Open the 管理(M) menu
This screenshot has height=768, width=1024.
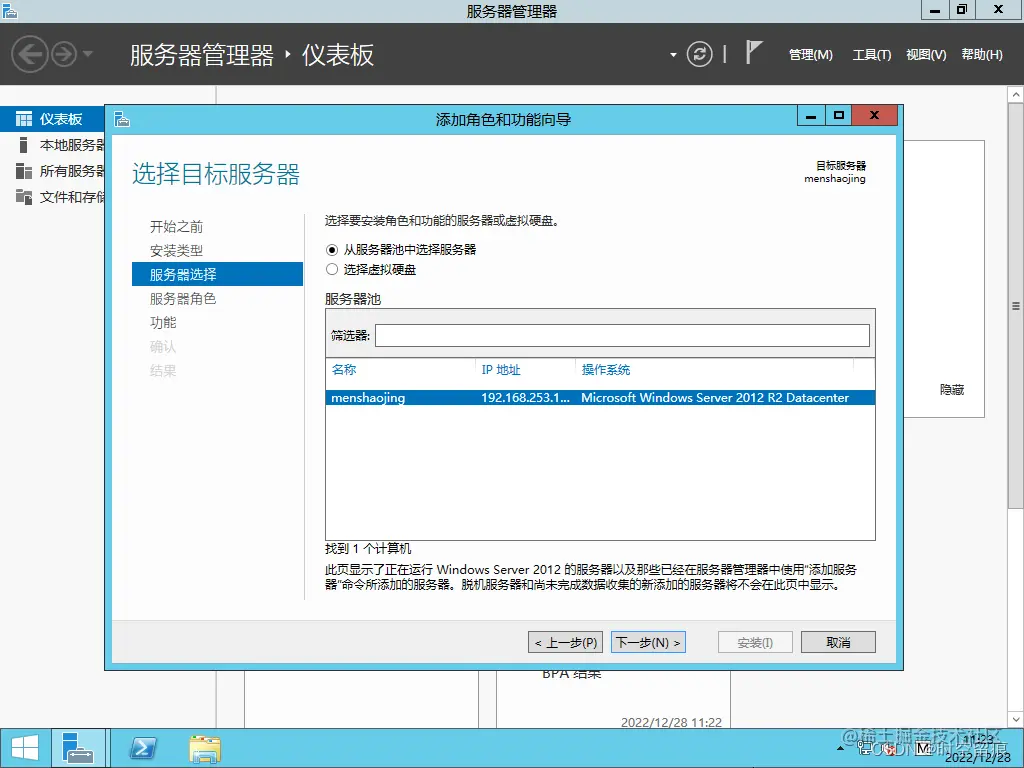(x=810, y=56)
